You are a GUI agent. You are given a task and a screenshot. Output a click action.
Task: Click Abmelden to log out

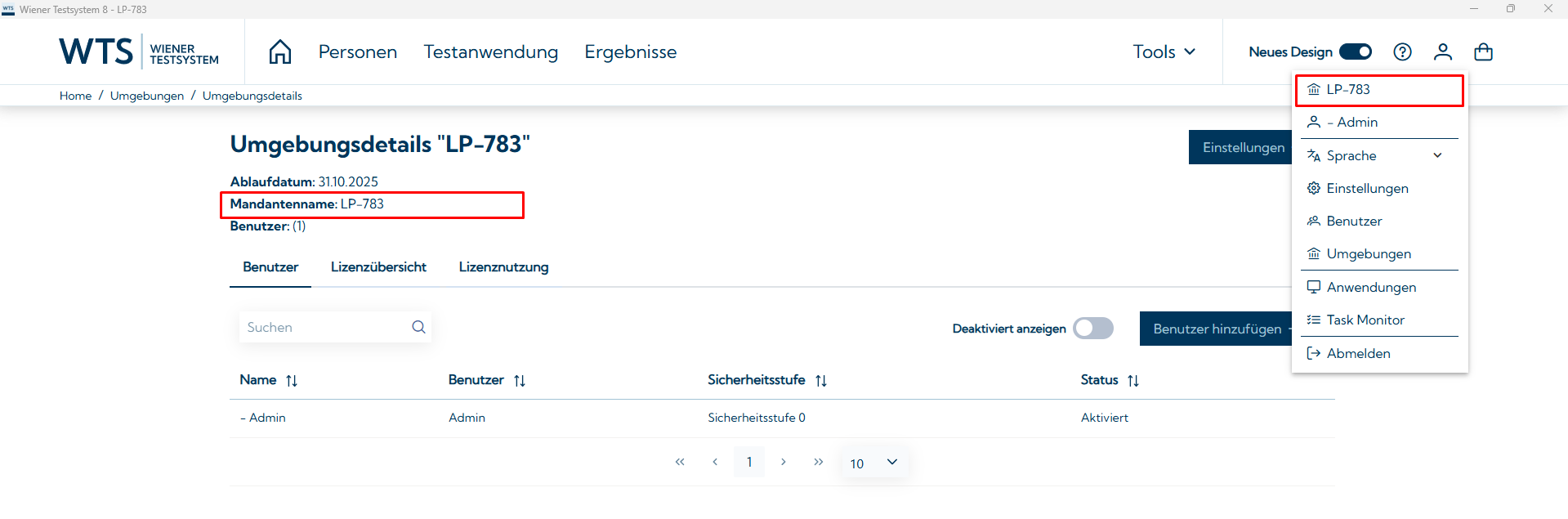point(1358,353)
